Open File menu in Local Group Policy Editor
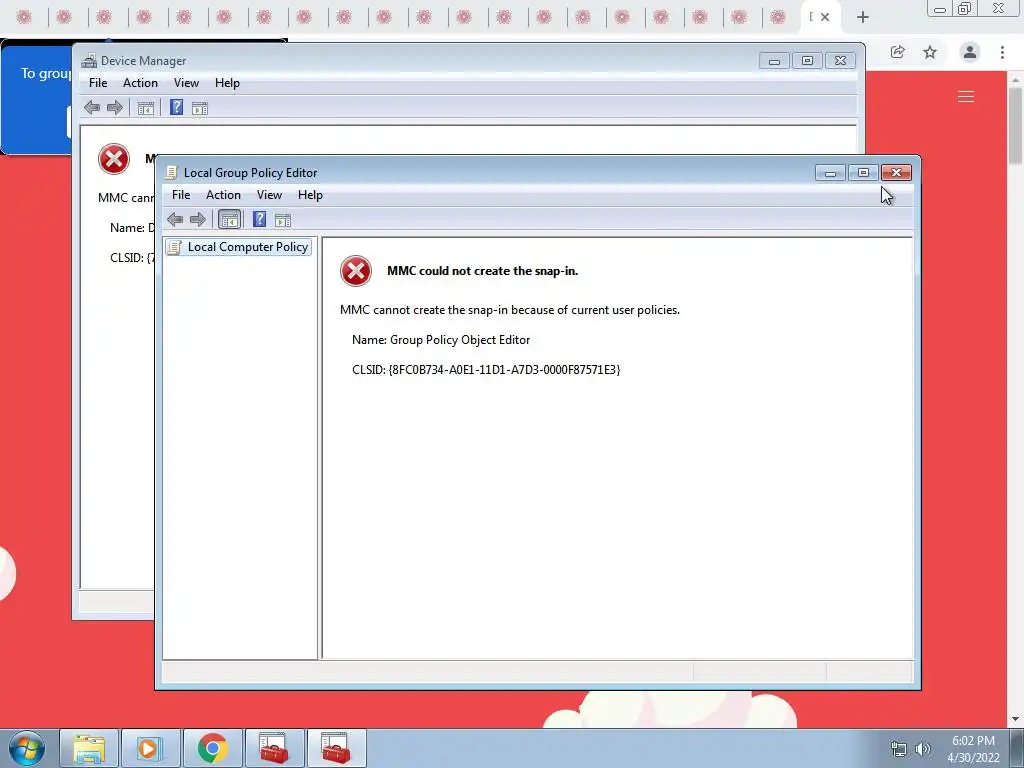Image resolution: width=1024 pixels, height=768 pixels. click(x=181, y=195)
